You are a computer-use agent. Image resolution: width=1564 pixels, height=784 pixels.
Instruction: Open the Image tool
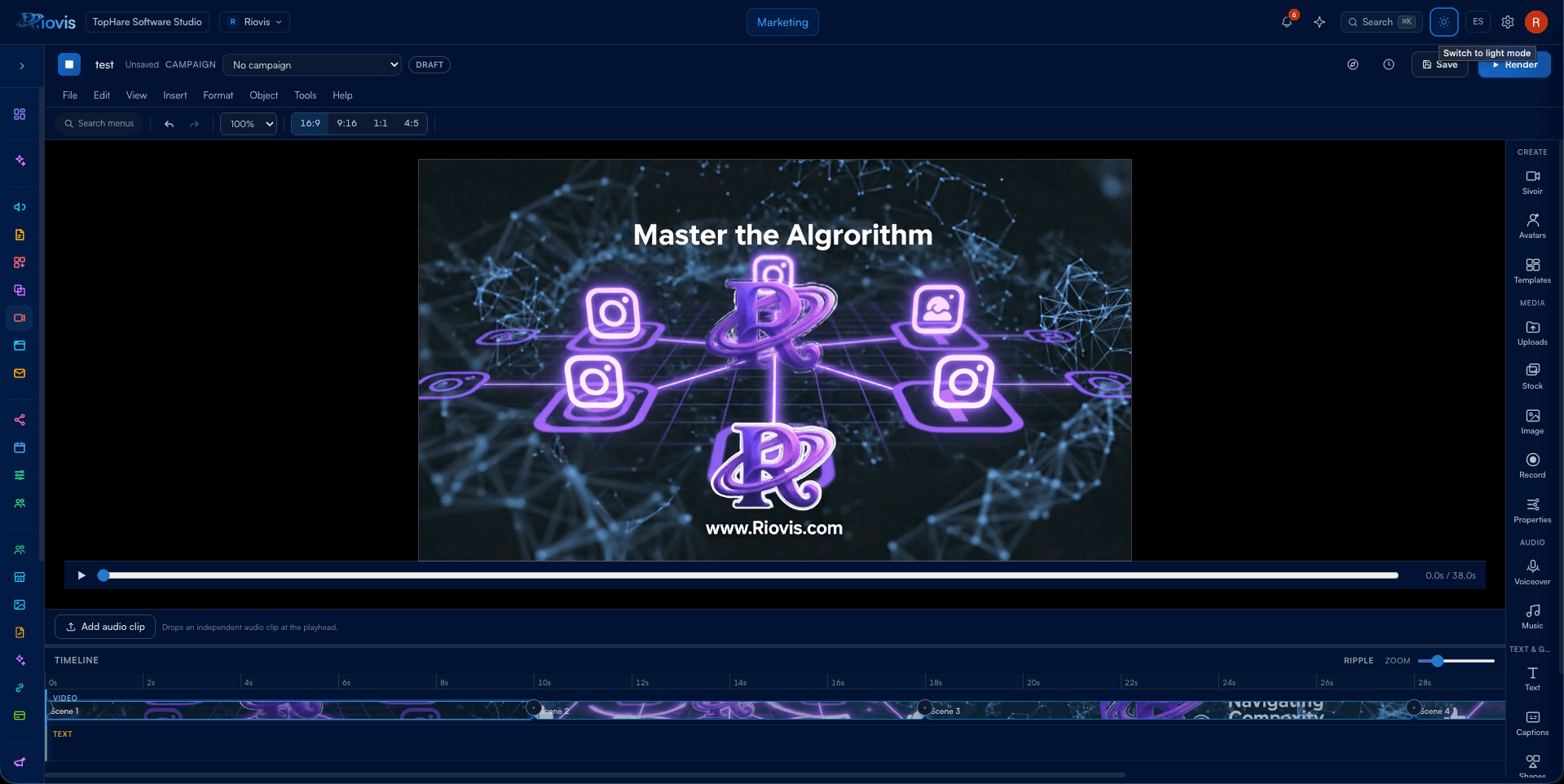[1532, 422]
